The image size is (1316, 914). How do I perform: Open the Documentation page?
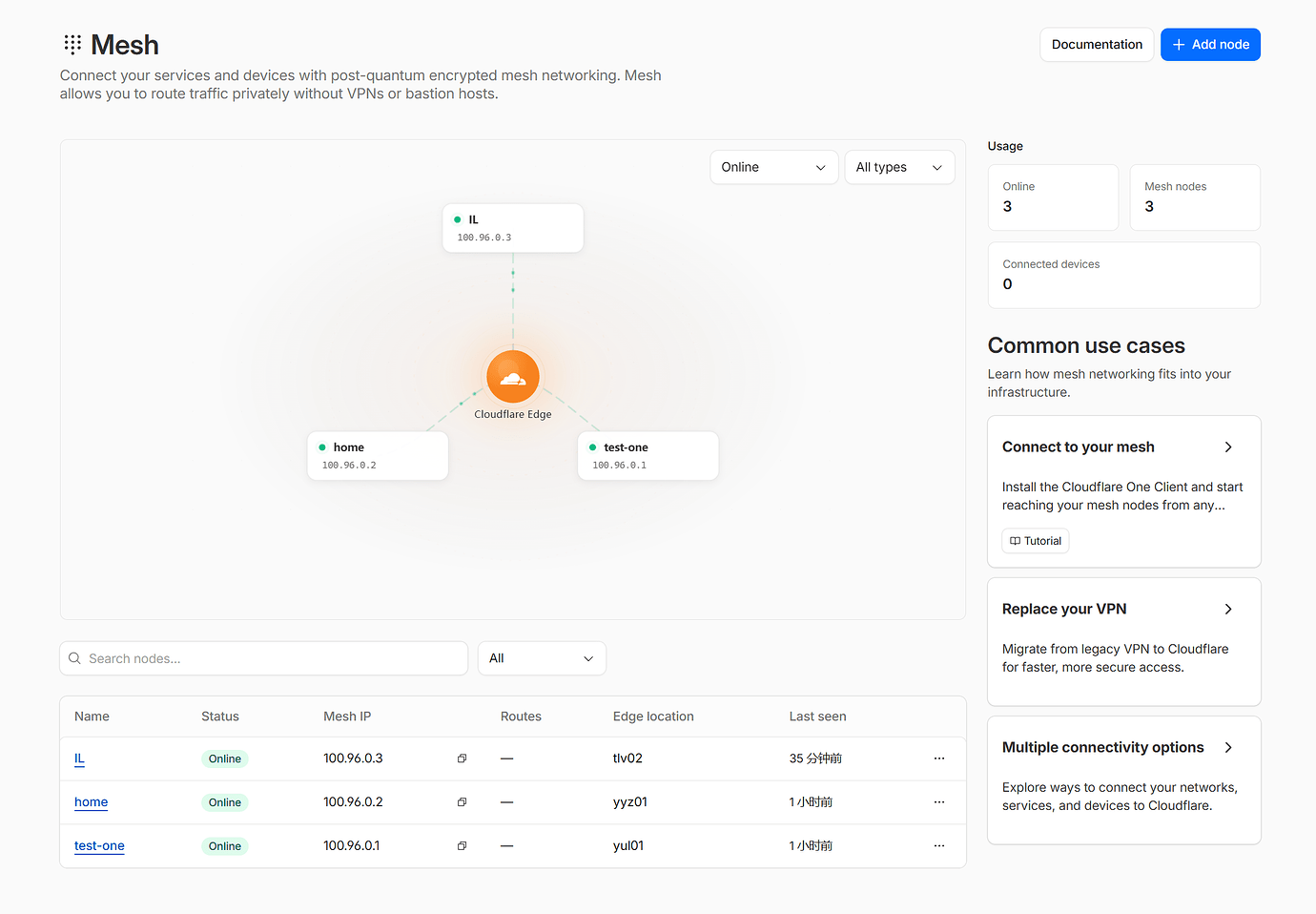[1097, 45]
